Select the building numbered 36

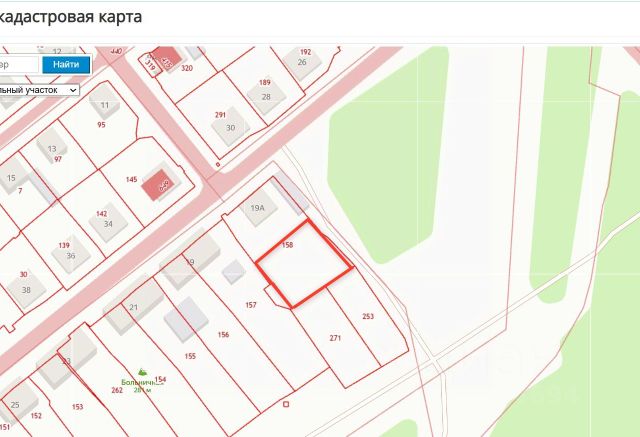pos(71,255)
